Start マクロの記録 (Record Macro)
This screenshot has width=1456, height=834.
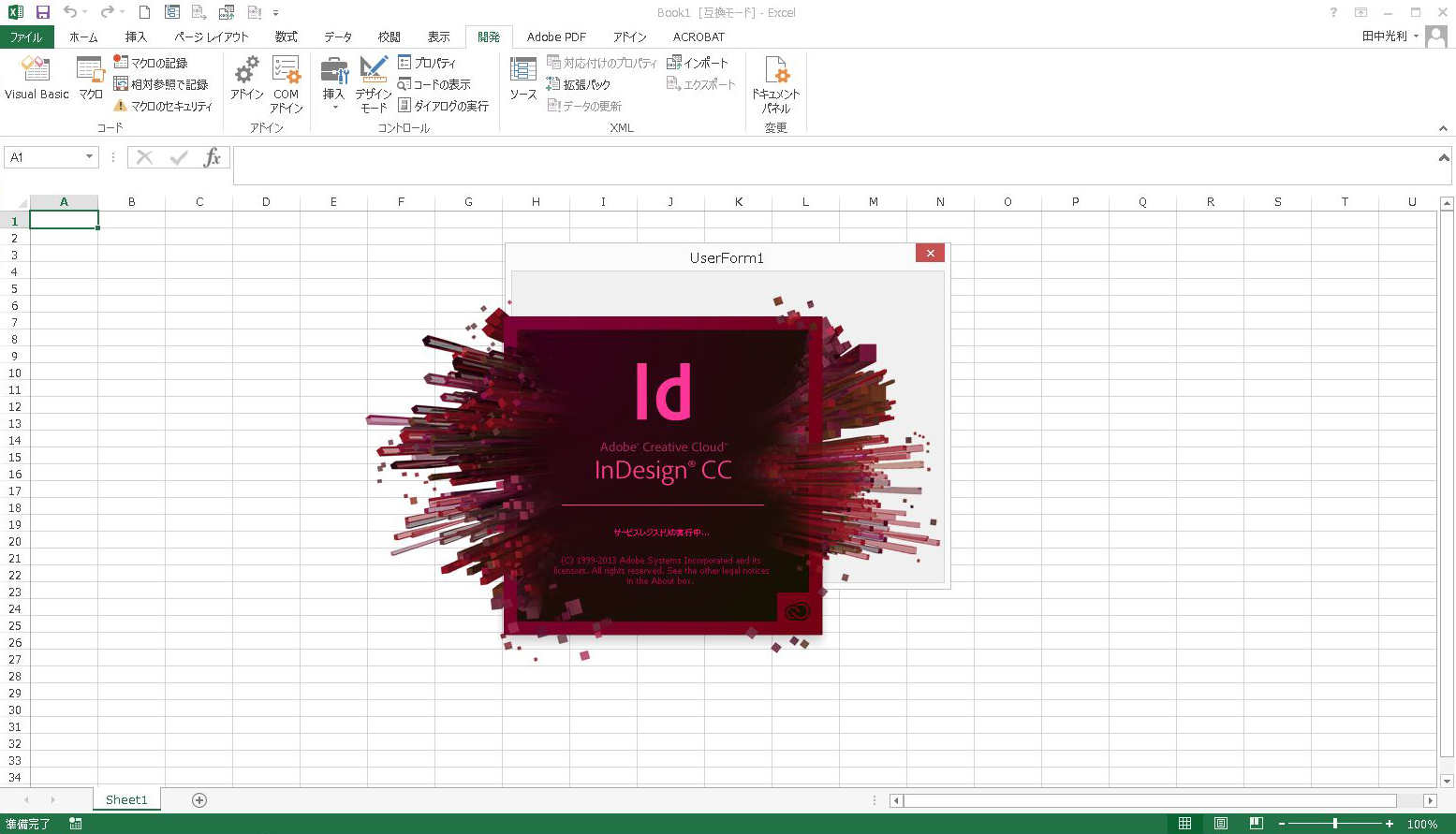151,63
